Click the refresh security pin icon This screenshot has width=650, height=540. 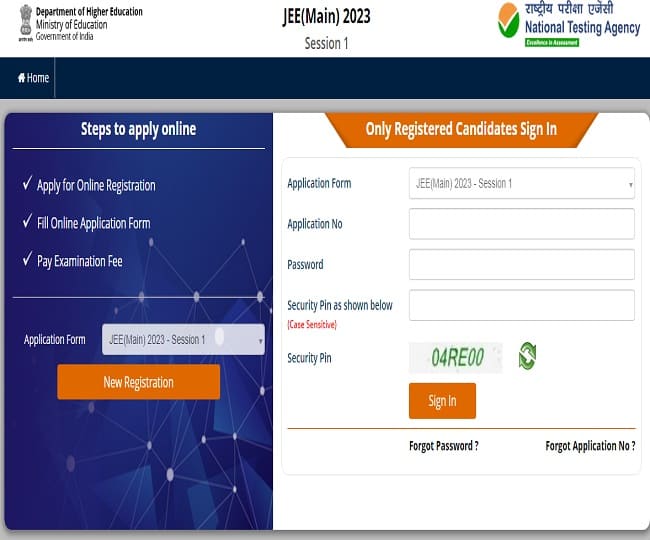pos(527,356)
